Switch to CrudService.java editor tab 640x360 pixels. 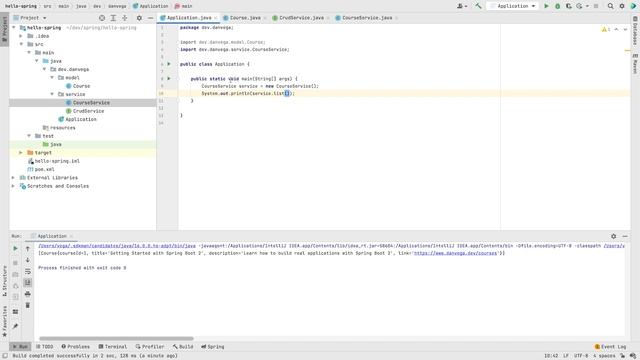click(x=301, y=18)
